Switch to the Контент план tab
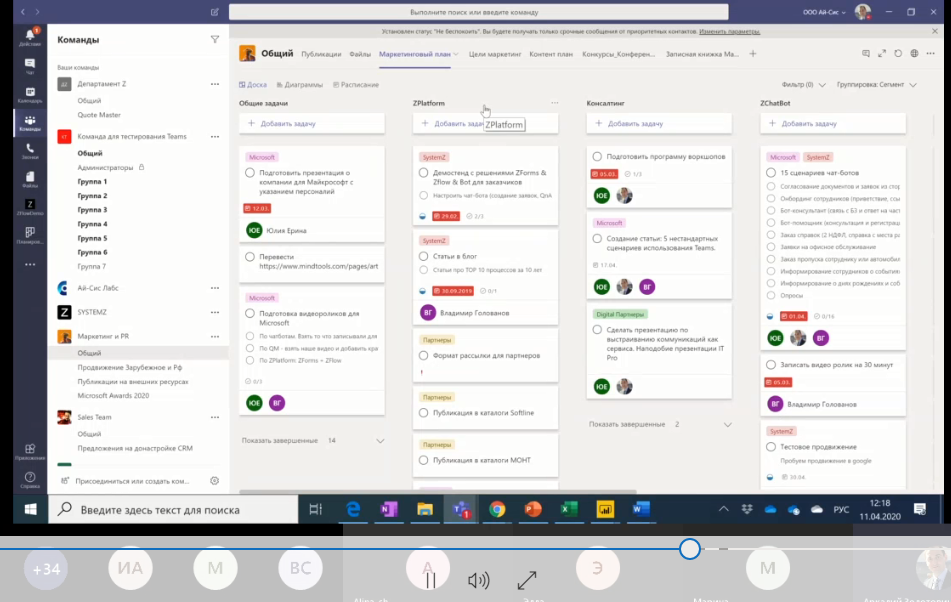Image resolution: width=951 pixels, height=602 pixels. 551,54
